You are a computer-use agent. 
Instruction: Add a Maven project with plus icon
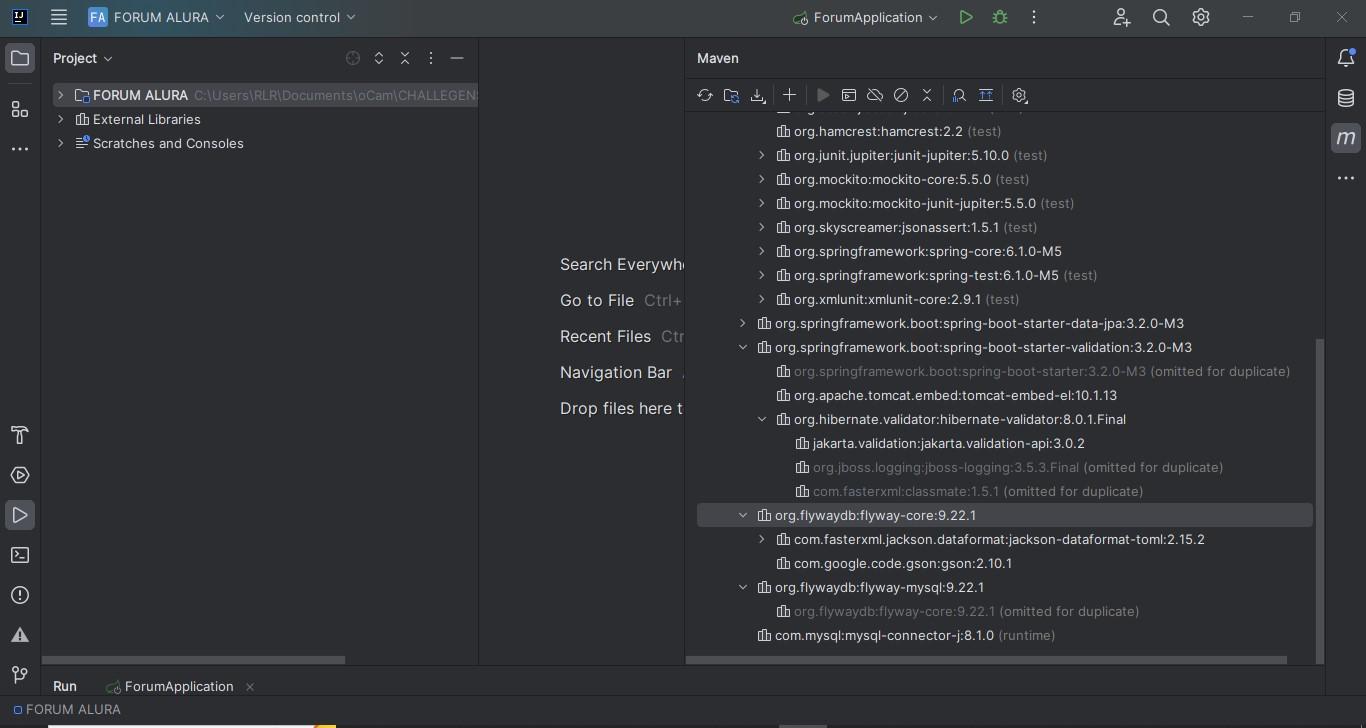coord(789,95)
